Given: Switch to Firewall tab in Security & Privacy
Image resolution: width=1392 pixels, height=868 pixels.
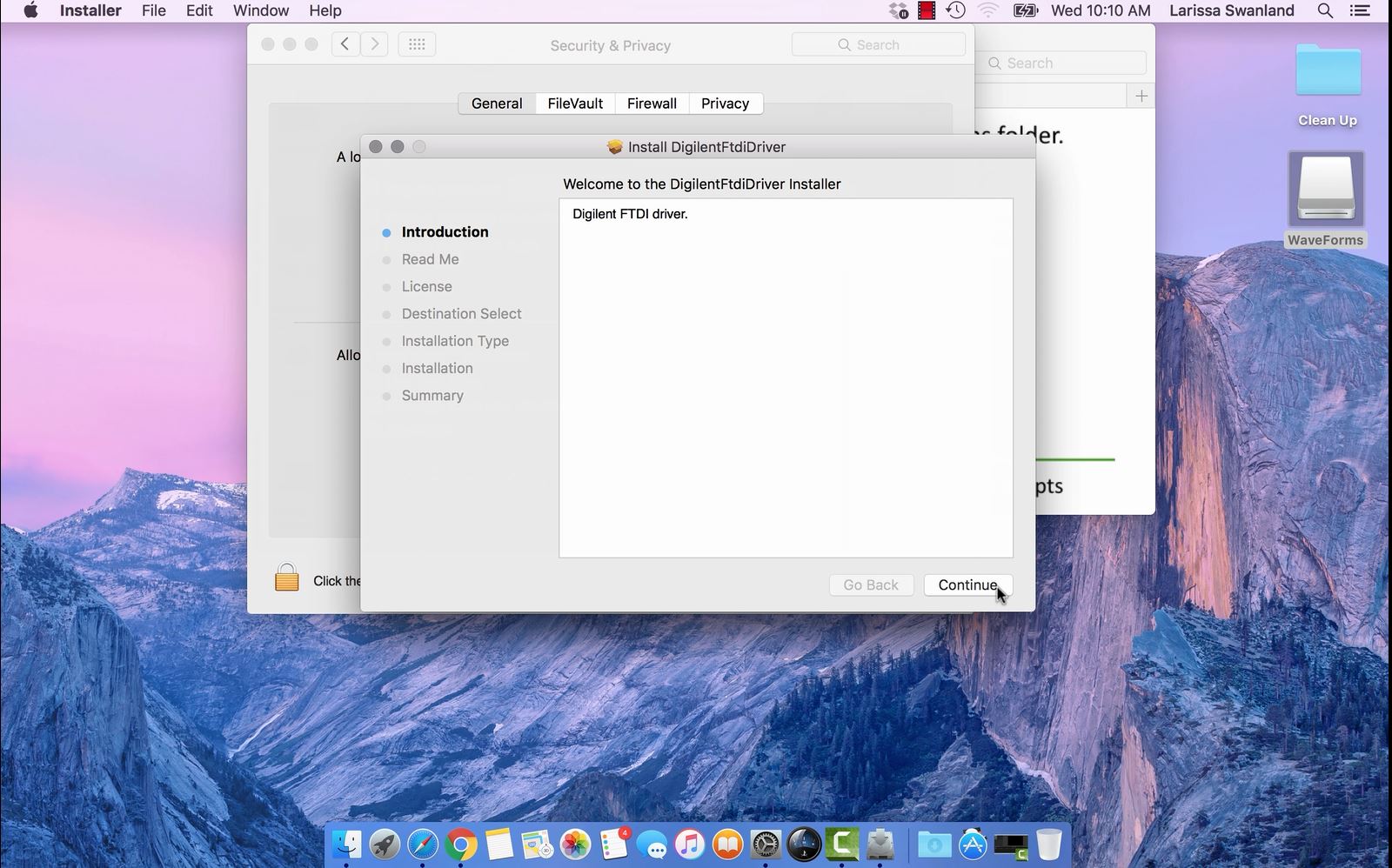Looking at the screenshot, I should [652, 103].
